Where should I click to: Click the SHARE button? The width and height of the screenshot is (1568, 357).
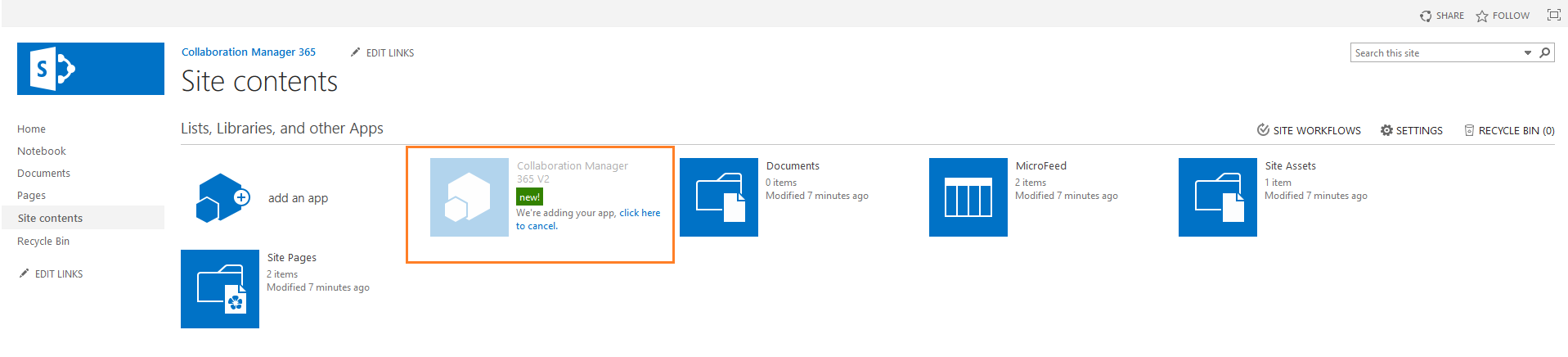(1442, 16)
